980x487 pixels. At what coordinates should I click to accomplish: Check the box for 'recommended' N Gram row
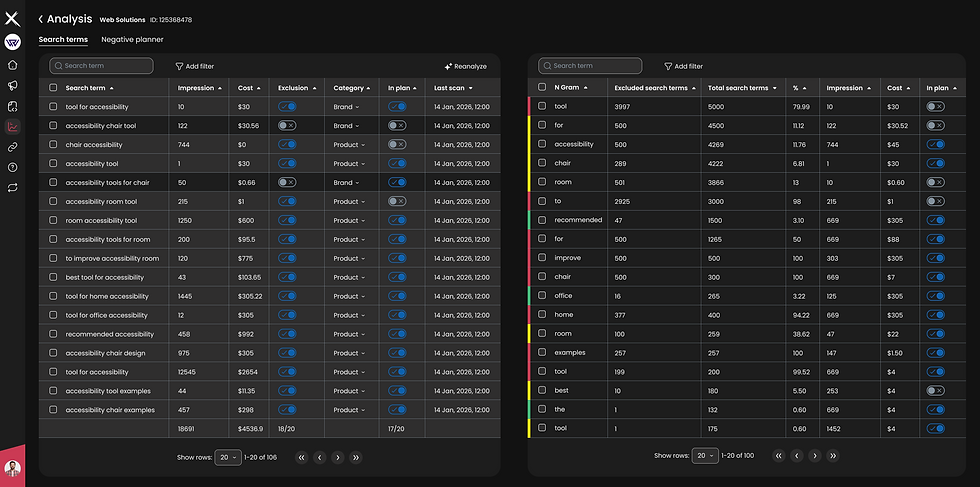(x=542, y=220)
